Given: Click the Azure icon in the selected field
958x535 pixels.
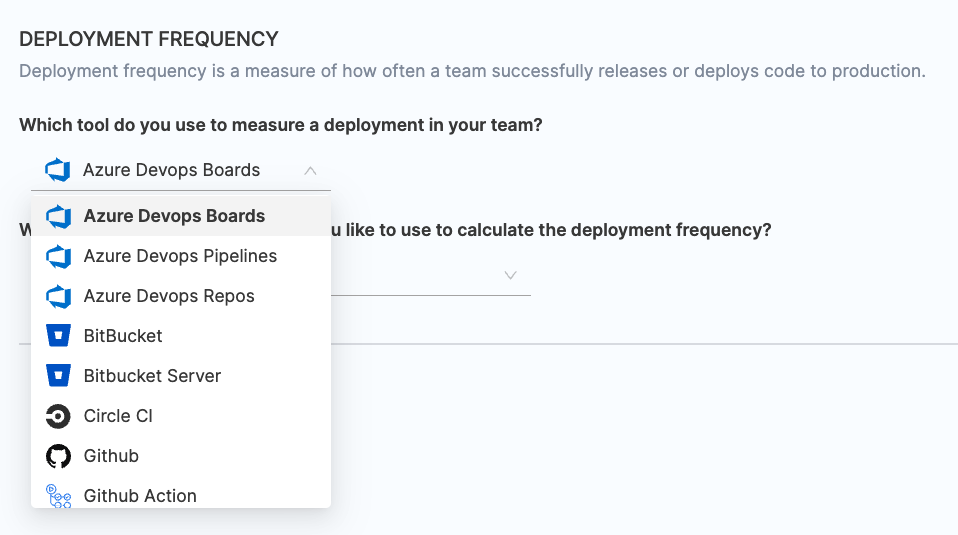Looking at the screenshot, I should tap(57, 170).
